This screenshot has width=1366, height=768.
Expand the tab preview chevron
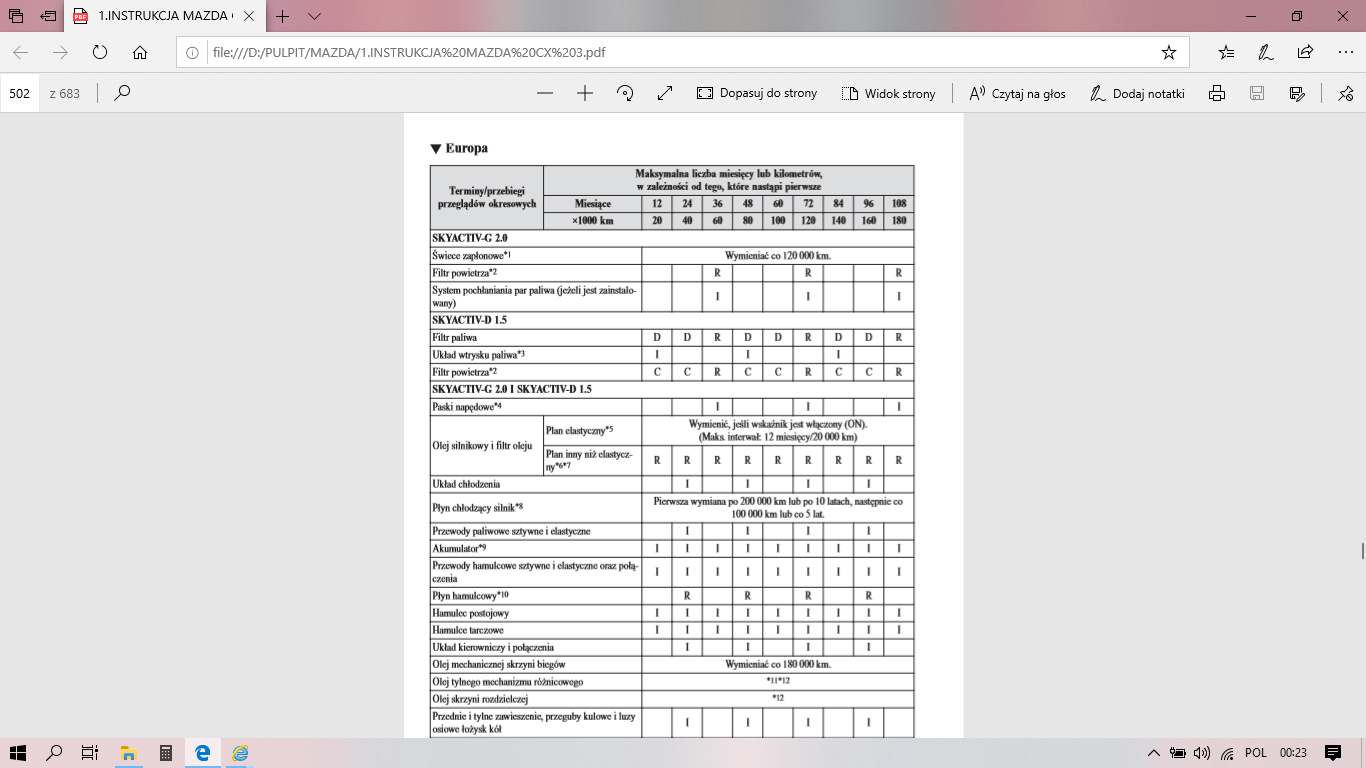pyautogui.click(x=315, y=17)
